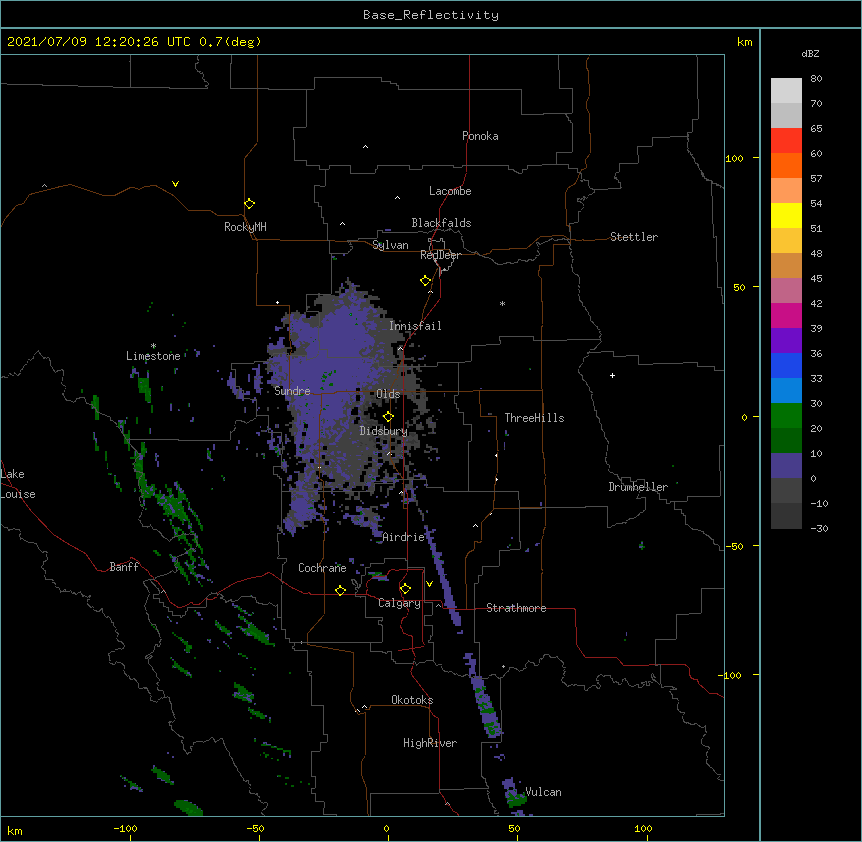Choose the purple 39 dBZ legend swatch
The width and height of the screenshot is (862, 842).
tap(786, 340)
